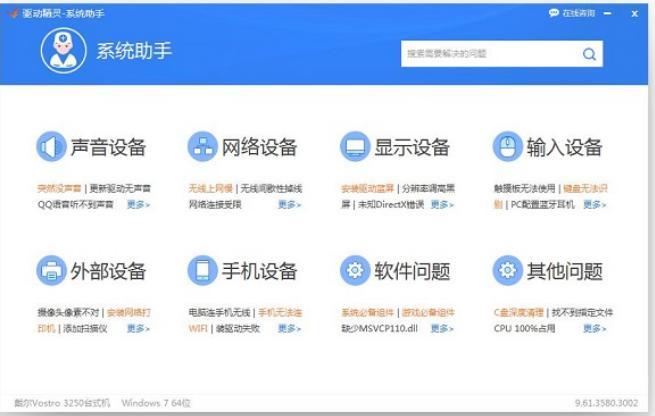Expand 更多 under 显示设备
This screenshot has width=655, height=416.
click(x=442, y=205)
